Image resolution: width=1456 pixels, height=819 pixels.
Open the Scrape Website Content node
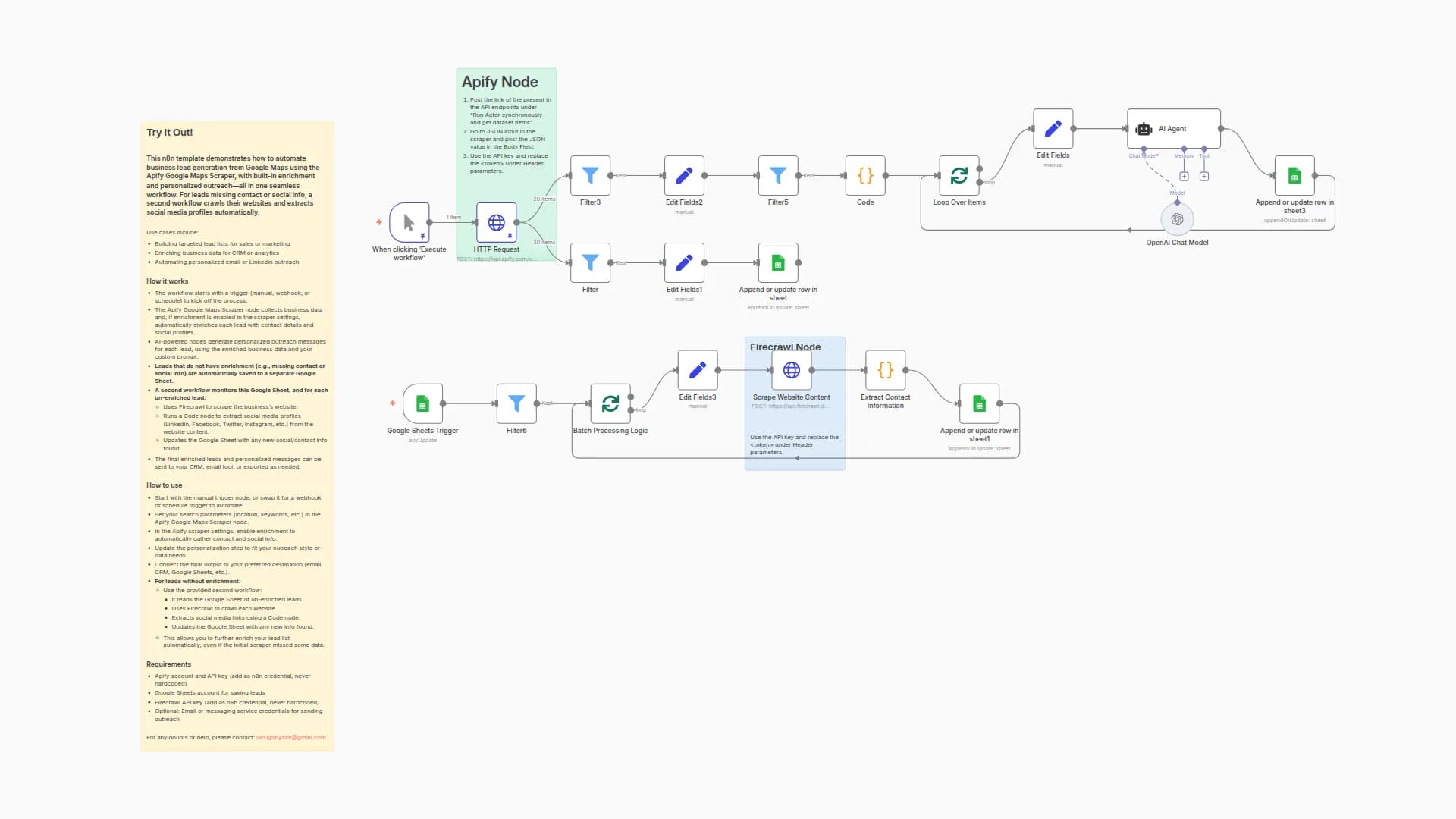click(792, 371)
